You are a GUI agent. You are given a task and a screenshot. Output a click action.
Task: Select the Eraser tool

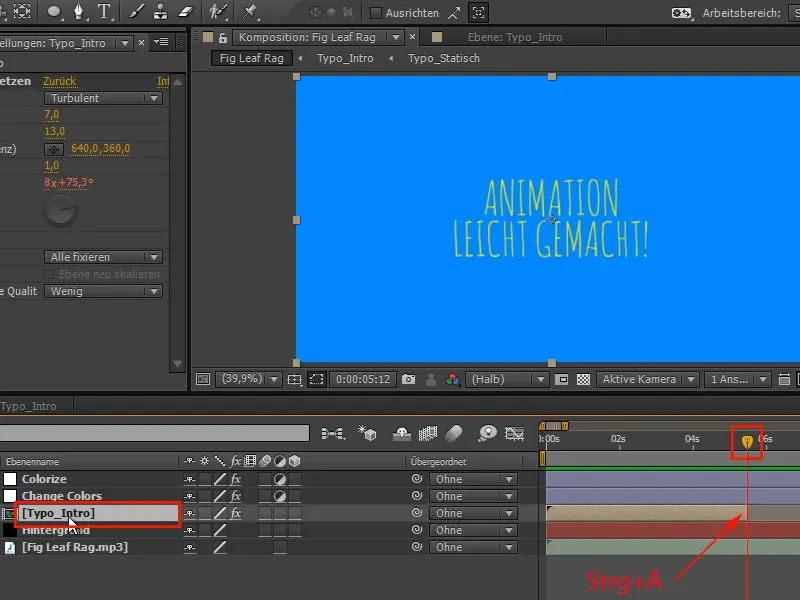tap(186, 13)
